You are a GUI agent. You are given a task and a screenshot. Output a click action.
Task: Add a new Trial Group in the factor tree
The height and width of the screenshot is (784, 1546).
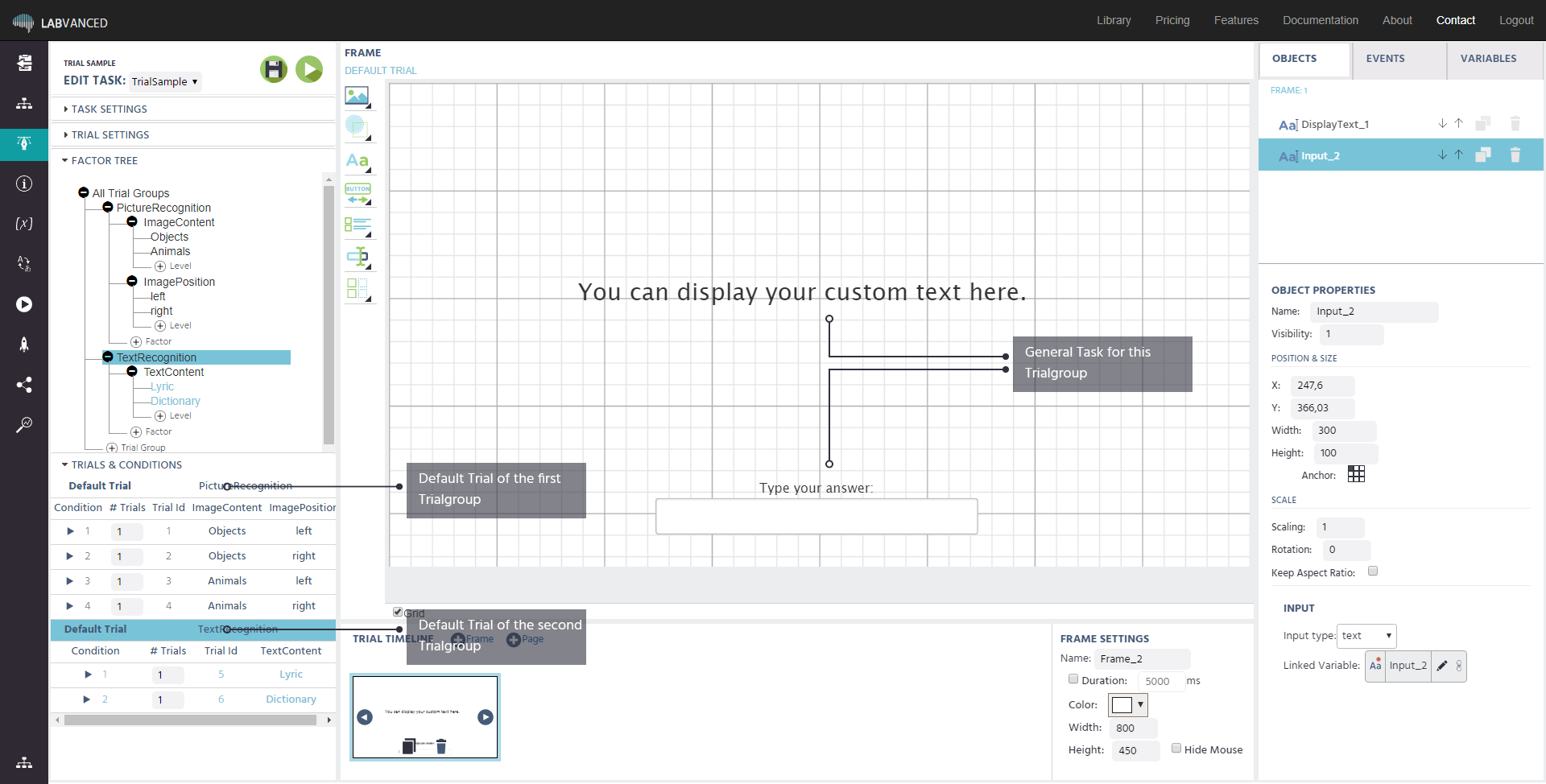tap(136, 448)
